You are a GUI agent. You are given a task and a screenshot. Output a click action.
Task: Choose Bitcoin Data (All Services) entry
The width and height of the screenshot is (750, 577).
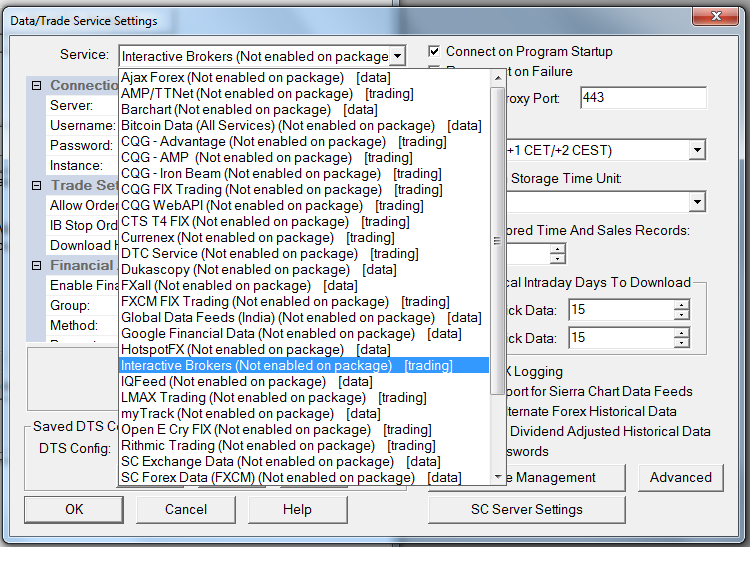[x=304, y=125]
